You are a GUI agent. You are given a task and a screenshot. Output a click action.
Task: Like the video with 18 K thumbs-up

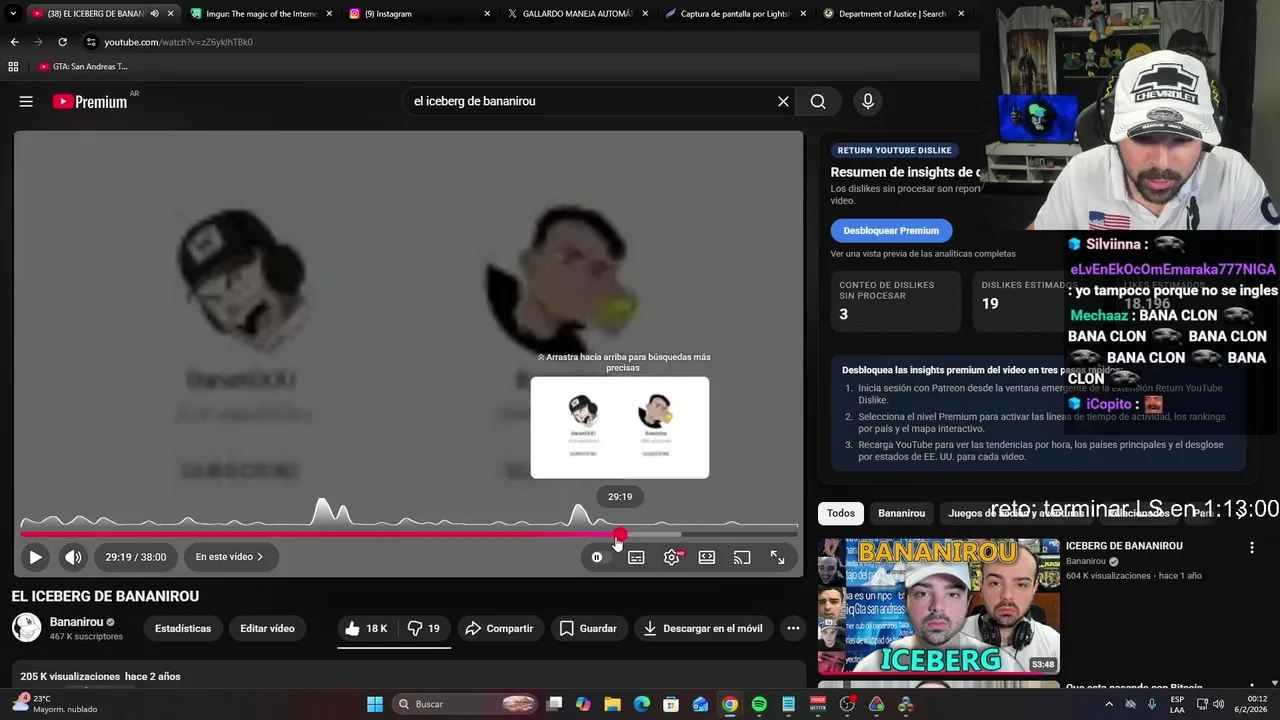(x=365, y=628)
